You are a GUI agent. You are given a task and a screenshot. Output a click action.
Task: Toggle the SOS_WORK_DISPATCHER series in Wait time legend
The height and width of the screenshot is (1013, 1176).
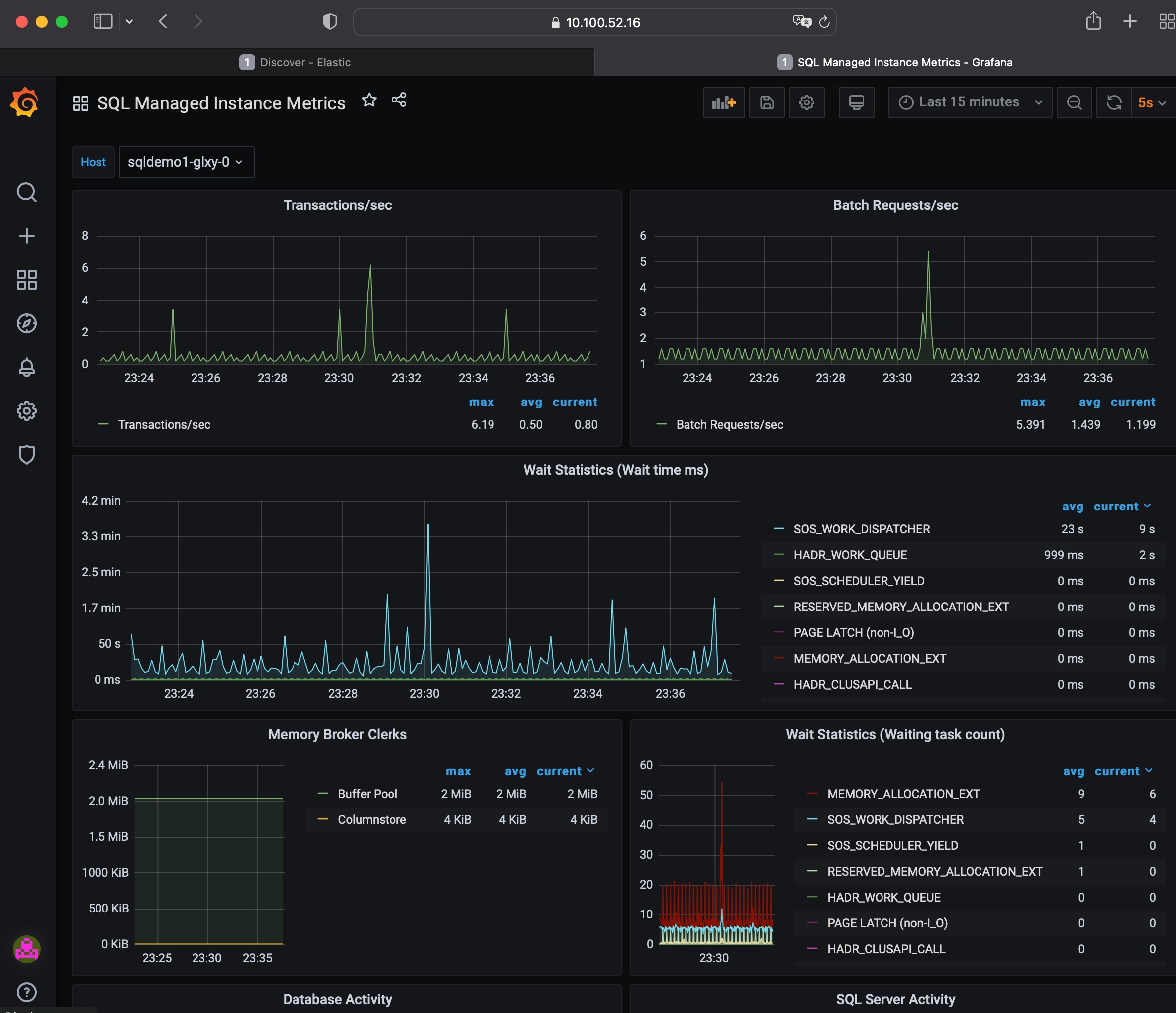862,529
